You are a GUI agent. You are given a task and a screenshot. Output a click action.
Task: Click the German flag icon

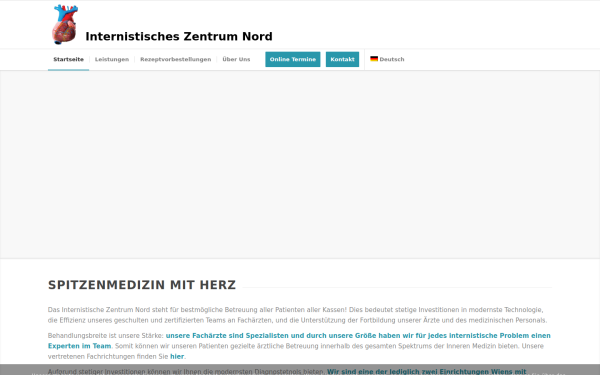374,59
